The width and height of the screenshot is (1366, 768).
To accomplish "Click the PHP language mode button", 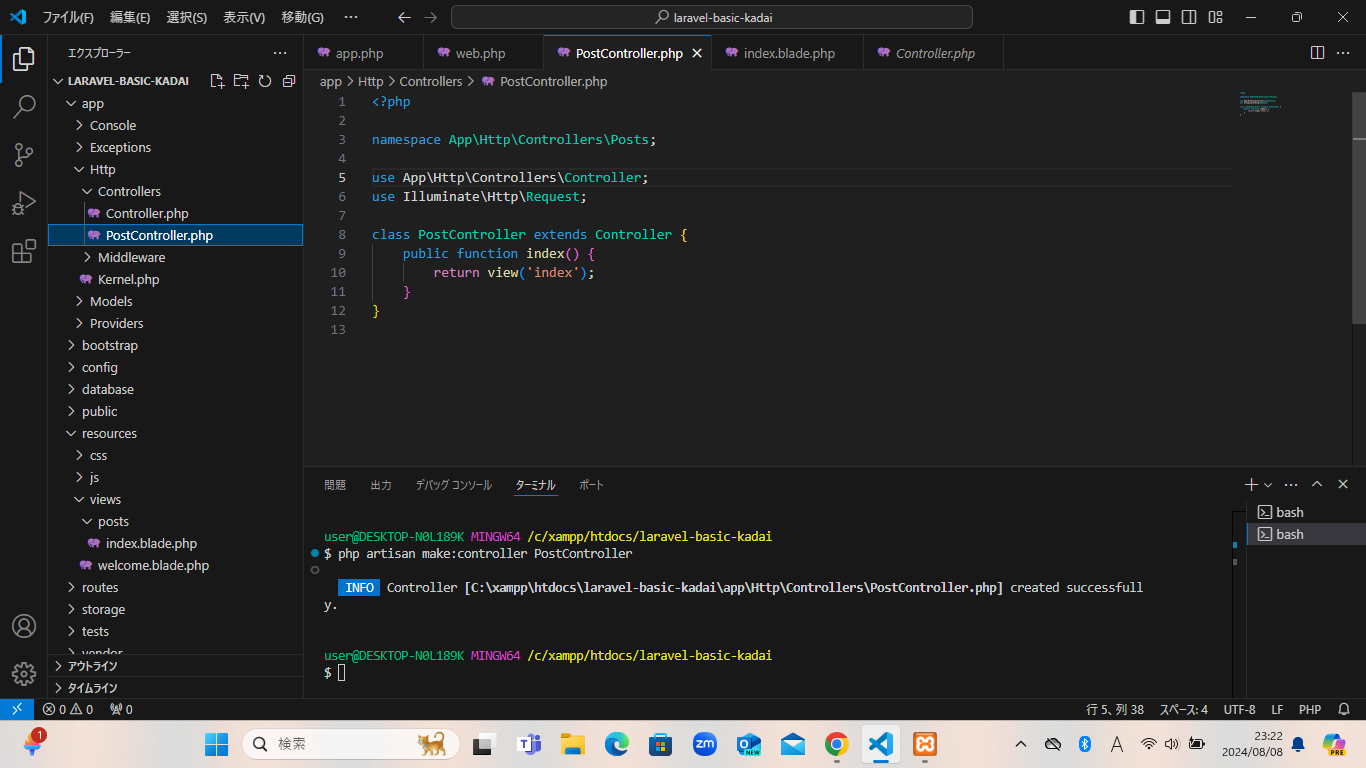I will coord(1310,709).
